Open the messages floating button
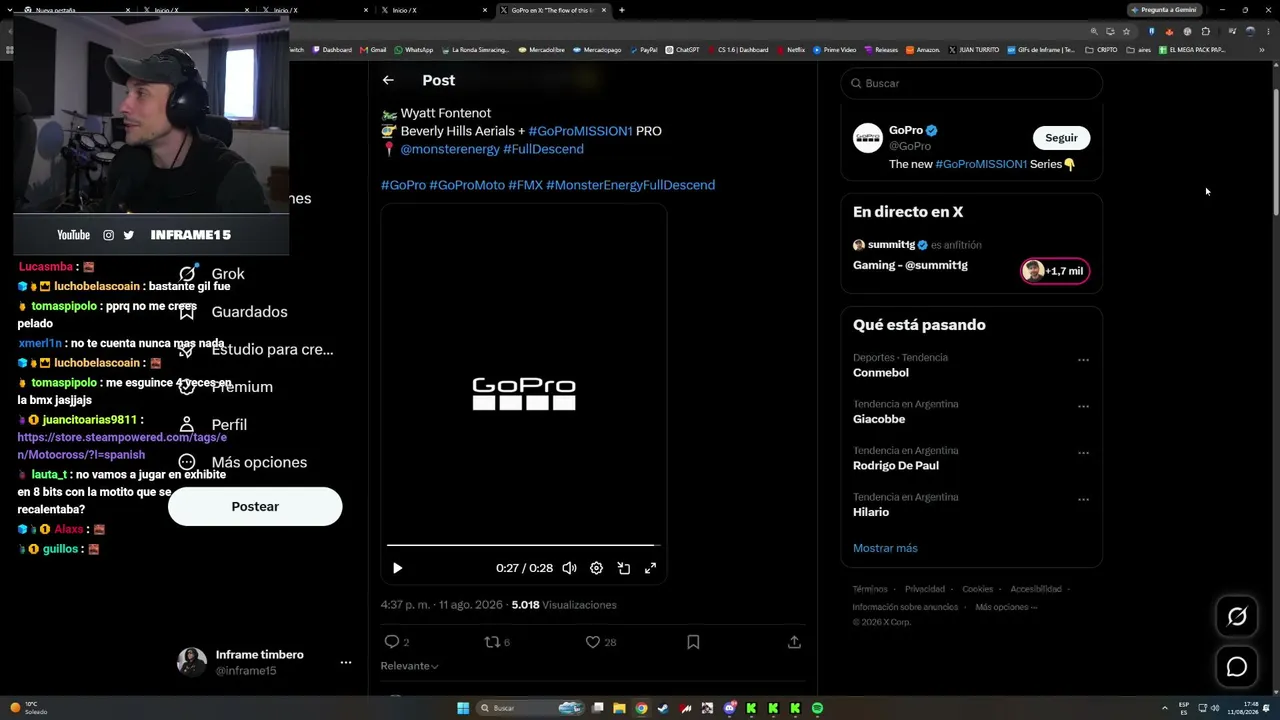1280x720 pixels. click(x=1237, y=667)
